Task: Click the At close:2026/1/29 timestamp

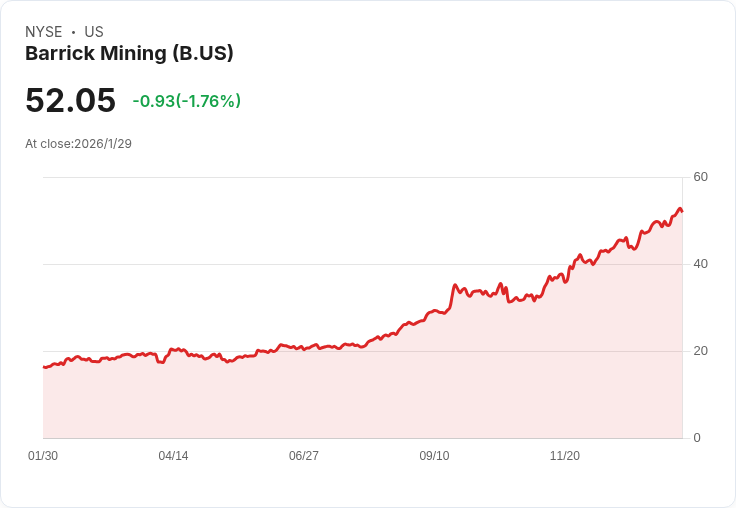Action: pyautogui.click(x=78, y=144)
